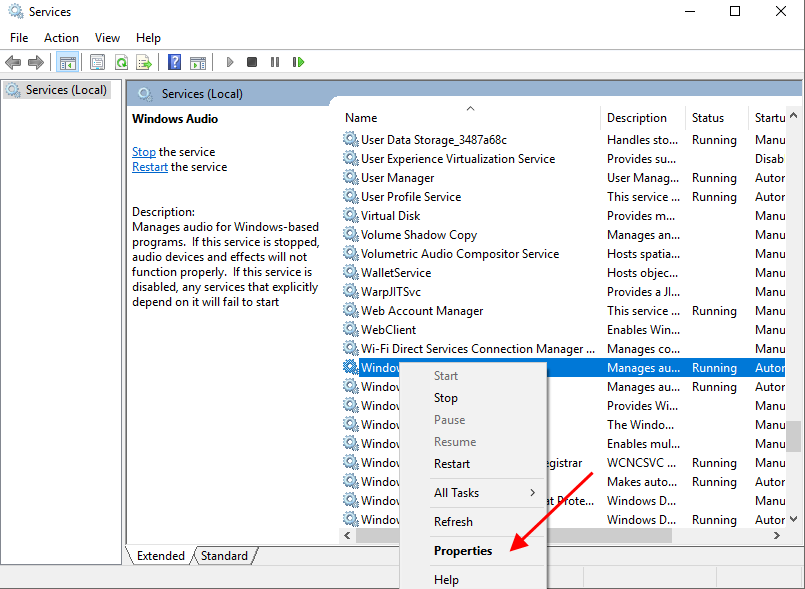The width and height of the screenshot is (805, 589).
Task: Toggle Show/Hide Console Tree toolbar icon
Action: click(68, 63)
